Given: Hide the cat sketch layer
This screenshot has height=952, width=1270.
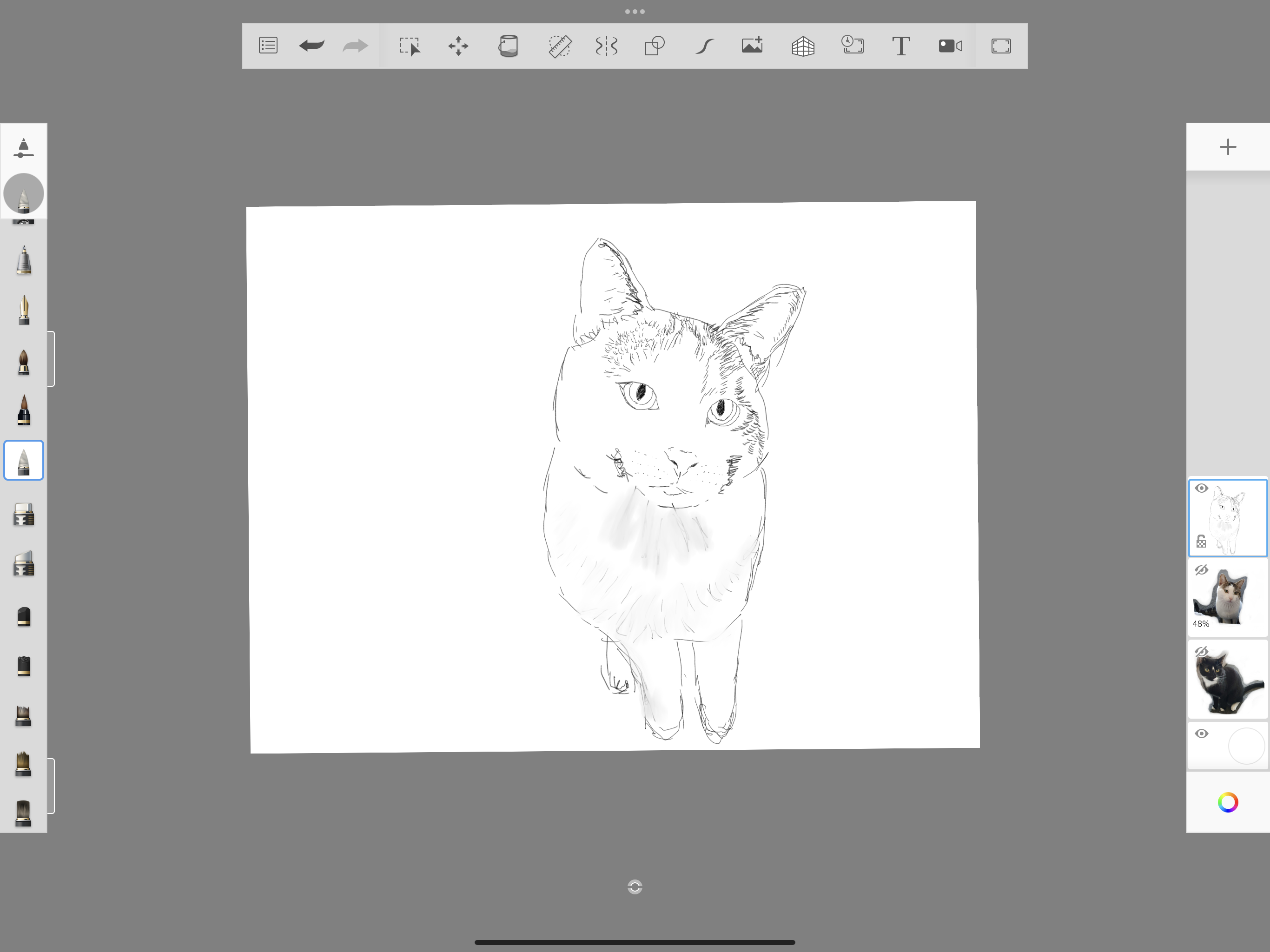Looking at the screenshot, I should coord(1201,489).
